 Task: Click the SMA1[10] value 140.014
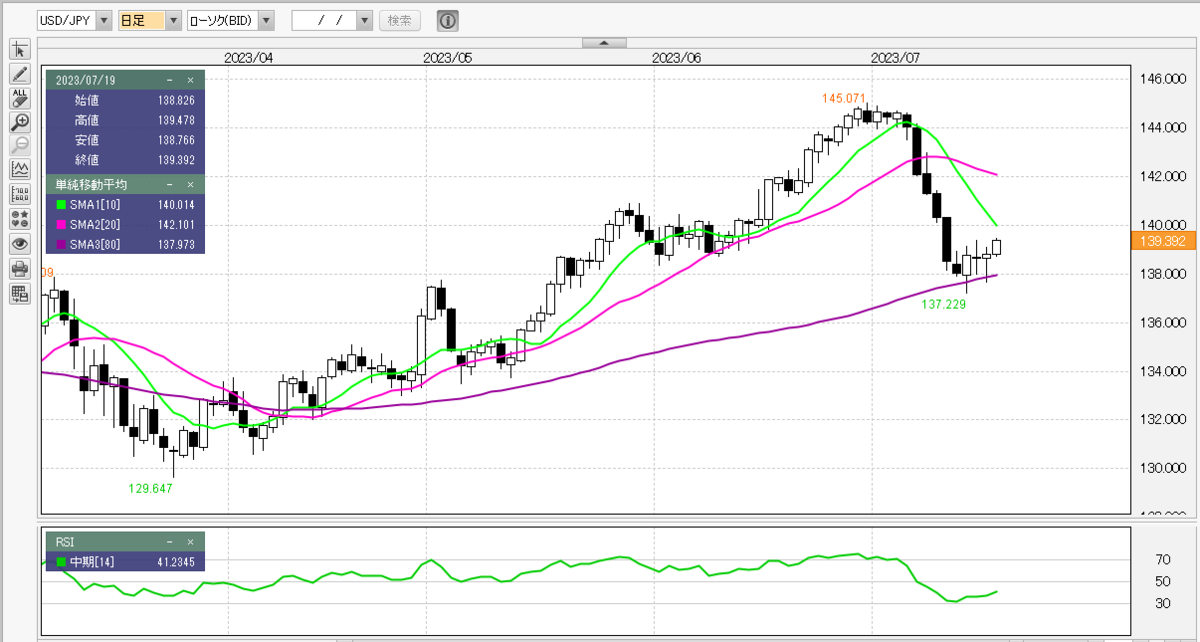[175, 205]
